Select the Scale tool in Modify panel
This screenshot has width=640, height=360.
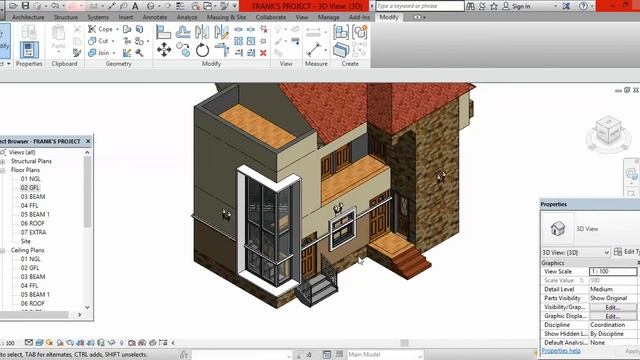pos(251,41)
